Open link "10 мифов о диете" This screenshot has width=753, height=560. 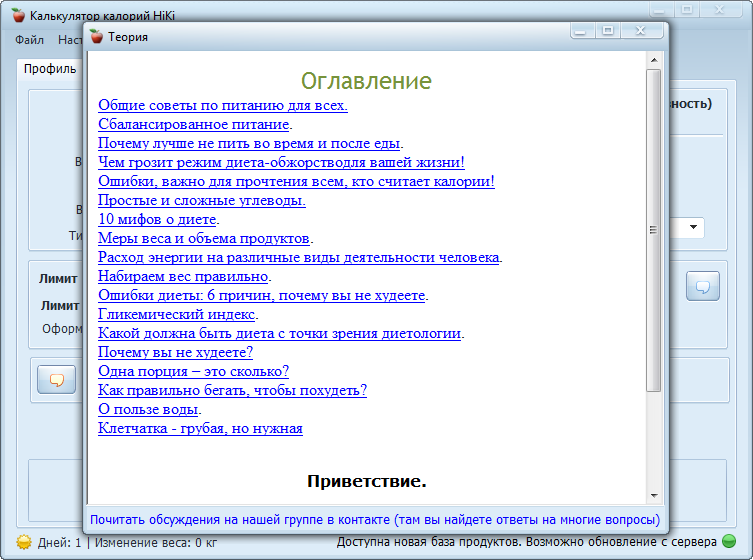[157, 219]
